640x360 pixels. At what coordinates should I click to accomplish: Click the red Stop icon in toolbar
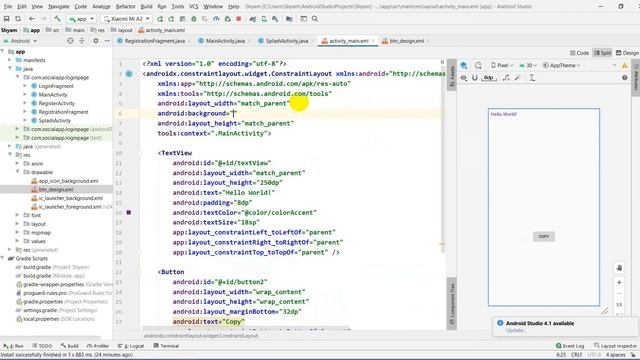tap(239, 19)
